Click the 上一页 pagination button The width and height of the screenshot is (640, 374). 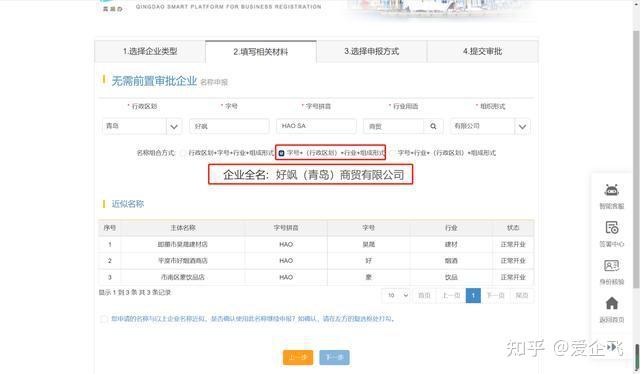pyautogui.click(x=451, y=295)
